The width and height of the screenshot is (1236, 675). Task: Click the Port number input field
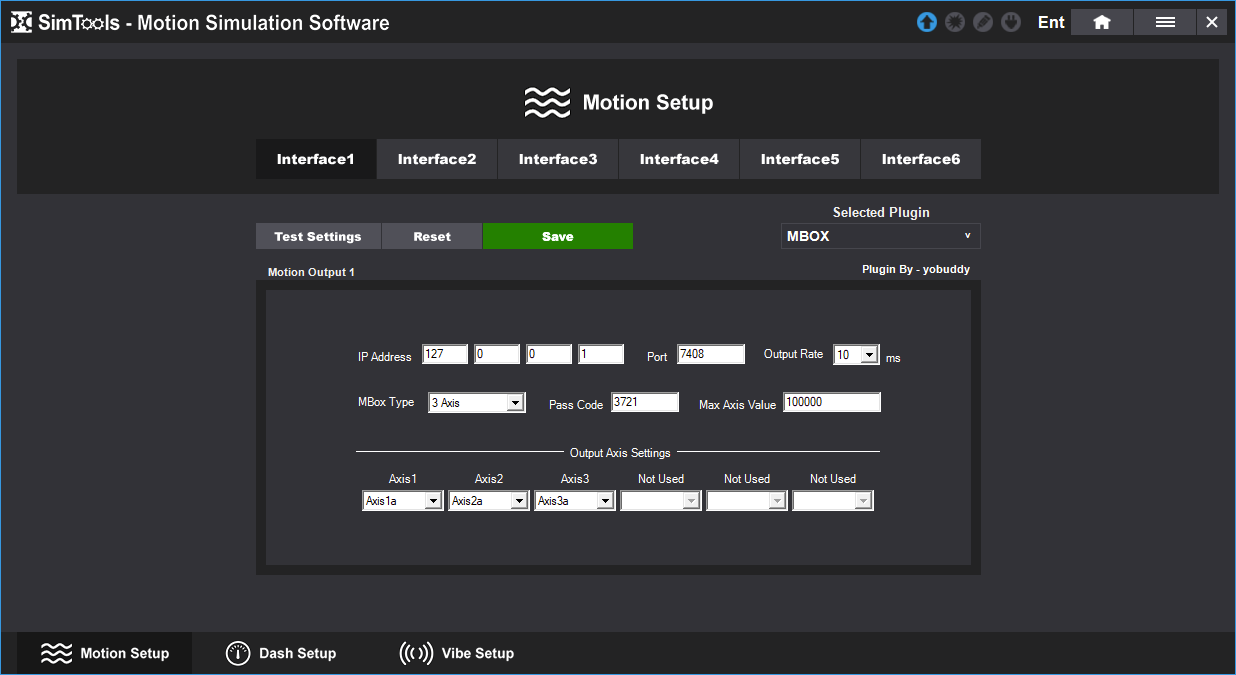coord(711,354)
